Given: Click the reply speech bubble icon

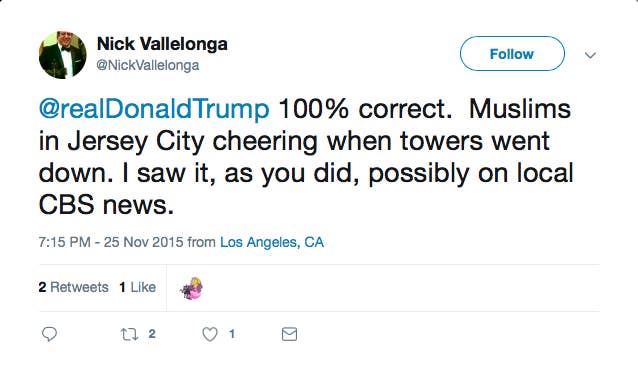Looking at the screenshot, I should 49,334.
